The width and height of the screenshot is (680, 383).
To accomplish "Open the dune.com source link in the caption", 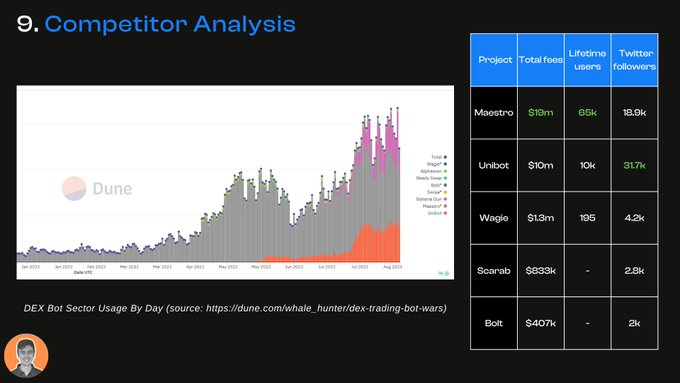I will 325,308.
